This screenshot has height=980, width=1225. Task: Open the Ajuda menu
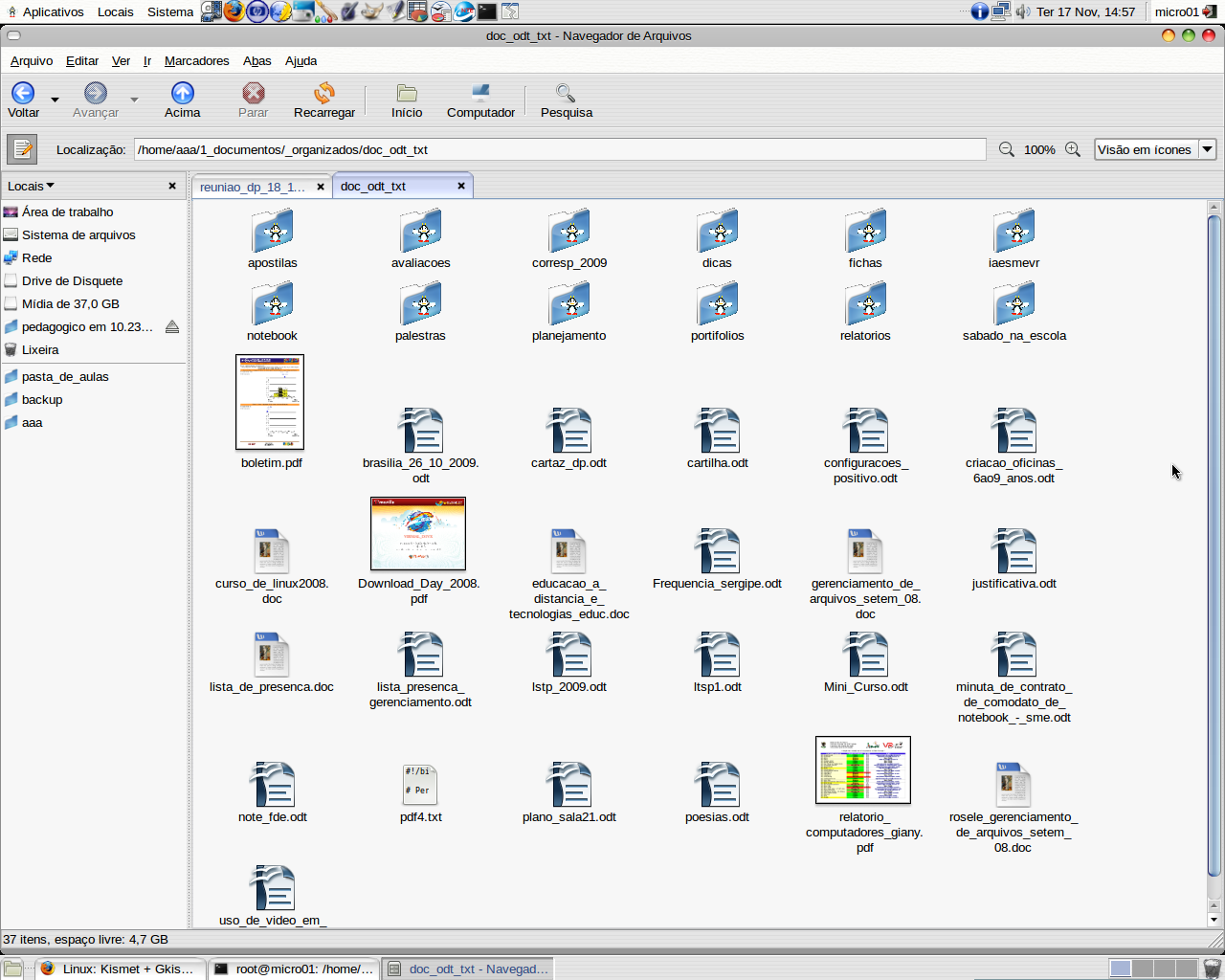click(x=301, y=60)
